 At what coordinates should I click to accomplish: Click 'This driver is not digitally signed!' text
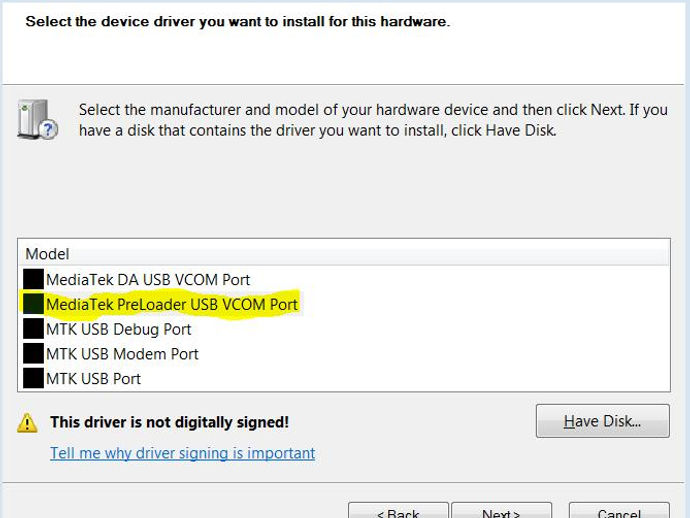point(169,422)
